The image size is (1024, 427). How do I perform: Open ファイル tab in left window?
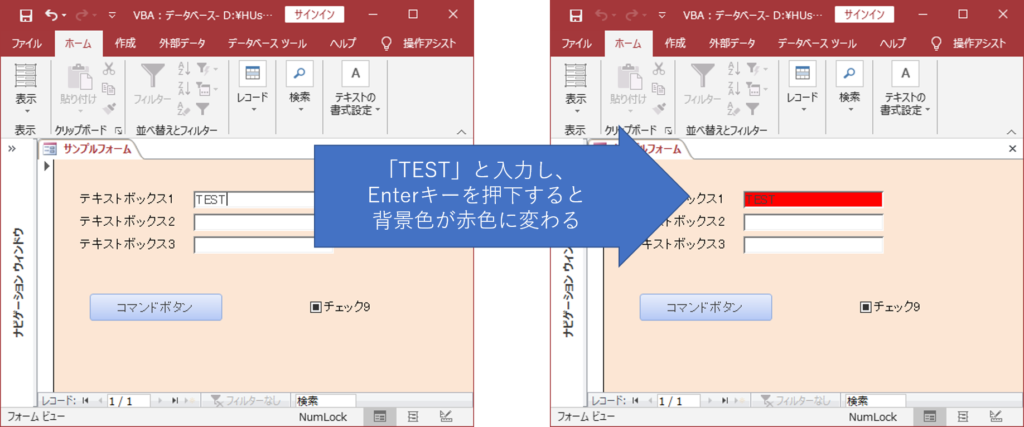[x=27, y=44]
